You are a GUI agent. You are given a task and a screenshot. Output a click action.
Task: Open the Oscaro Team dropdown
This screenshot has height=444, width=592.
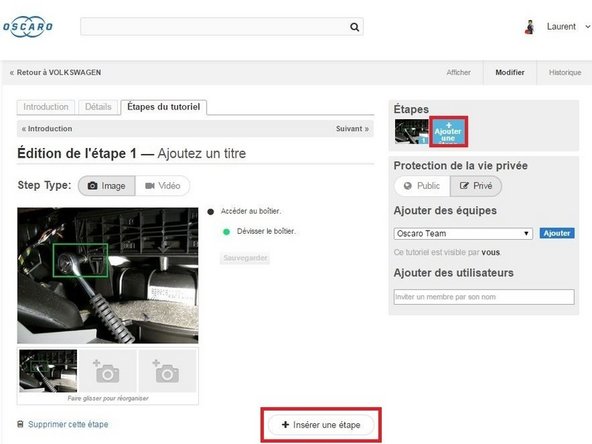pyautogui.click(x=463, y=233)
